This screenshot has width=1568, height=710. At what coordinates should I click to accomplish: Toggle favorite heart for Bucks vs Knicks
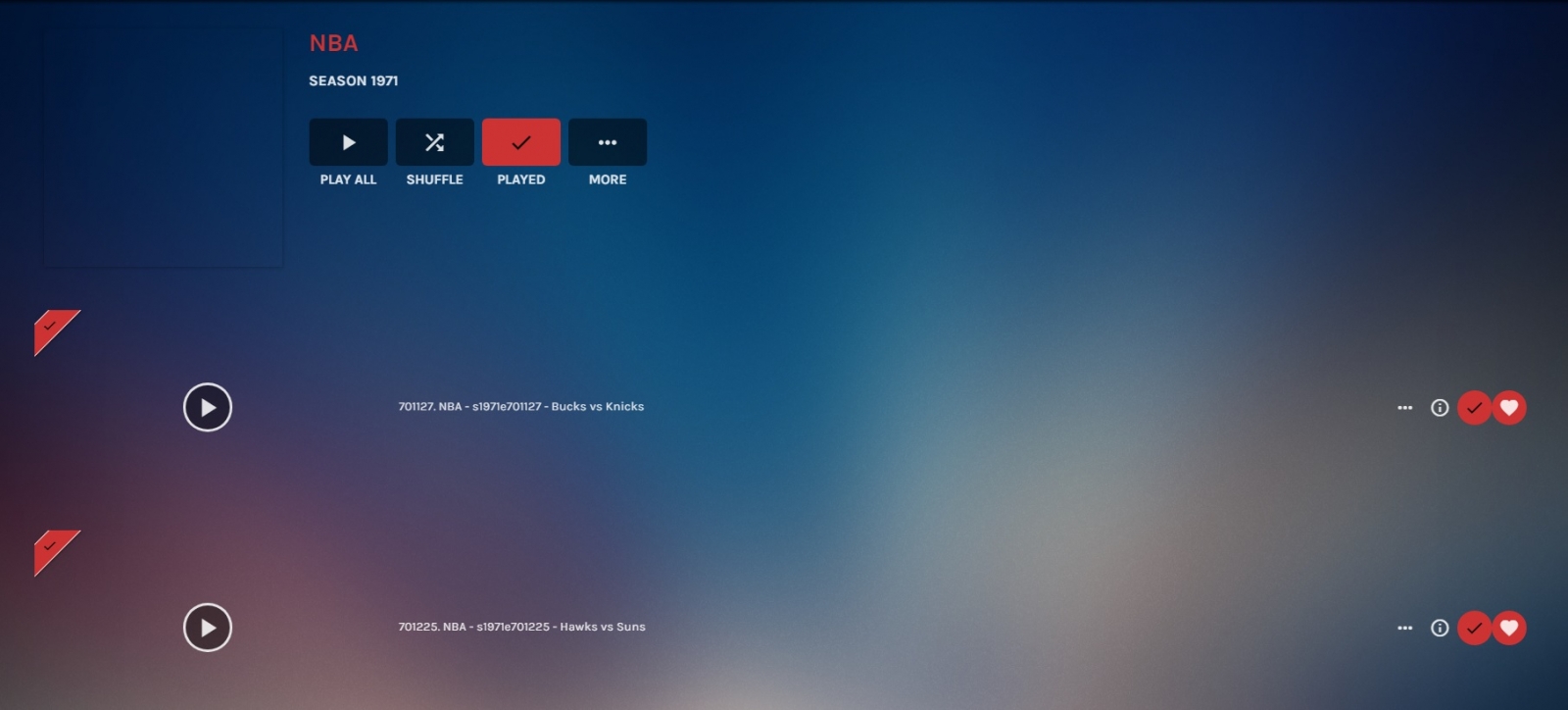click(1509, 407)
